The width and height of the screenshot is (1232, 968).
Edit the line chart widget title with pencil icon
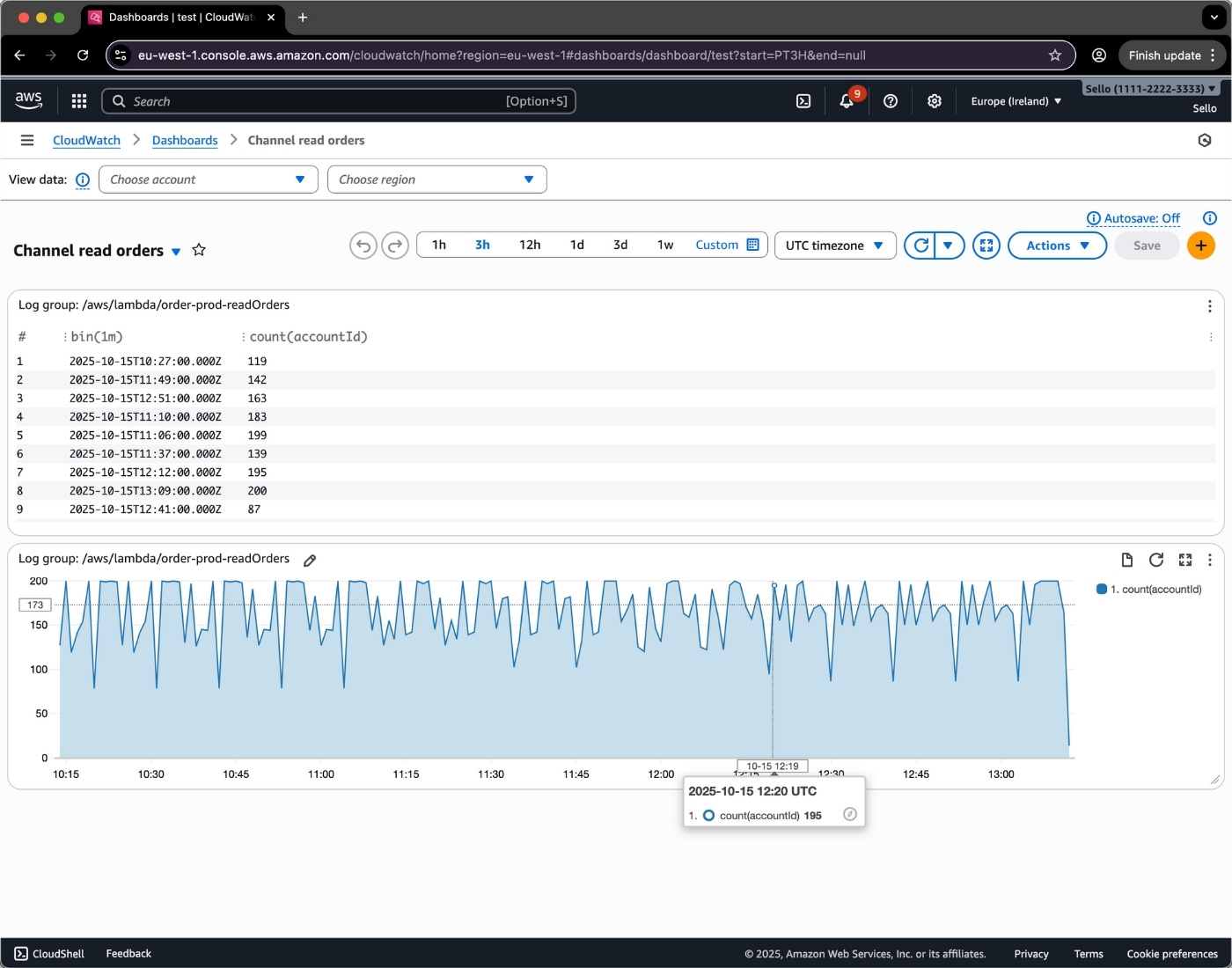pyautogui.click(x=309, y=560)
